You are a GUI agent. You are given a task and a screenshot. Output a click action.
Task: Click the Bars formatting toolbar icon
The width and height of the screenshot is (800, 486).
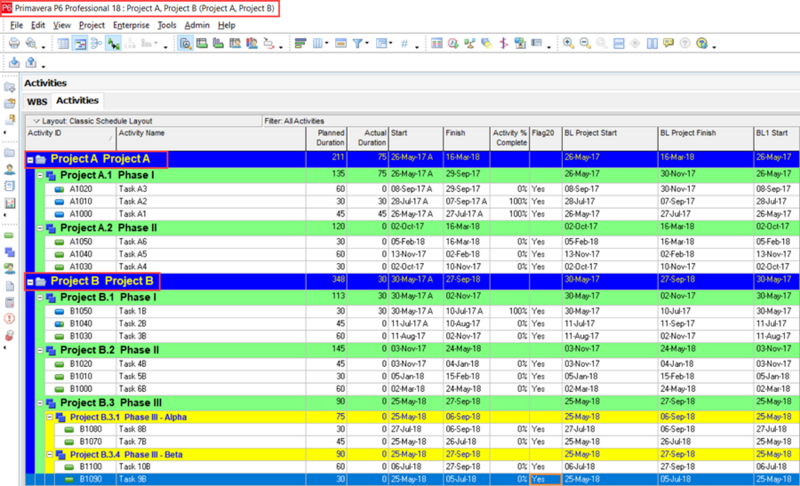300,44
